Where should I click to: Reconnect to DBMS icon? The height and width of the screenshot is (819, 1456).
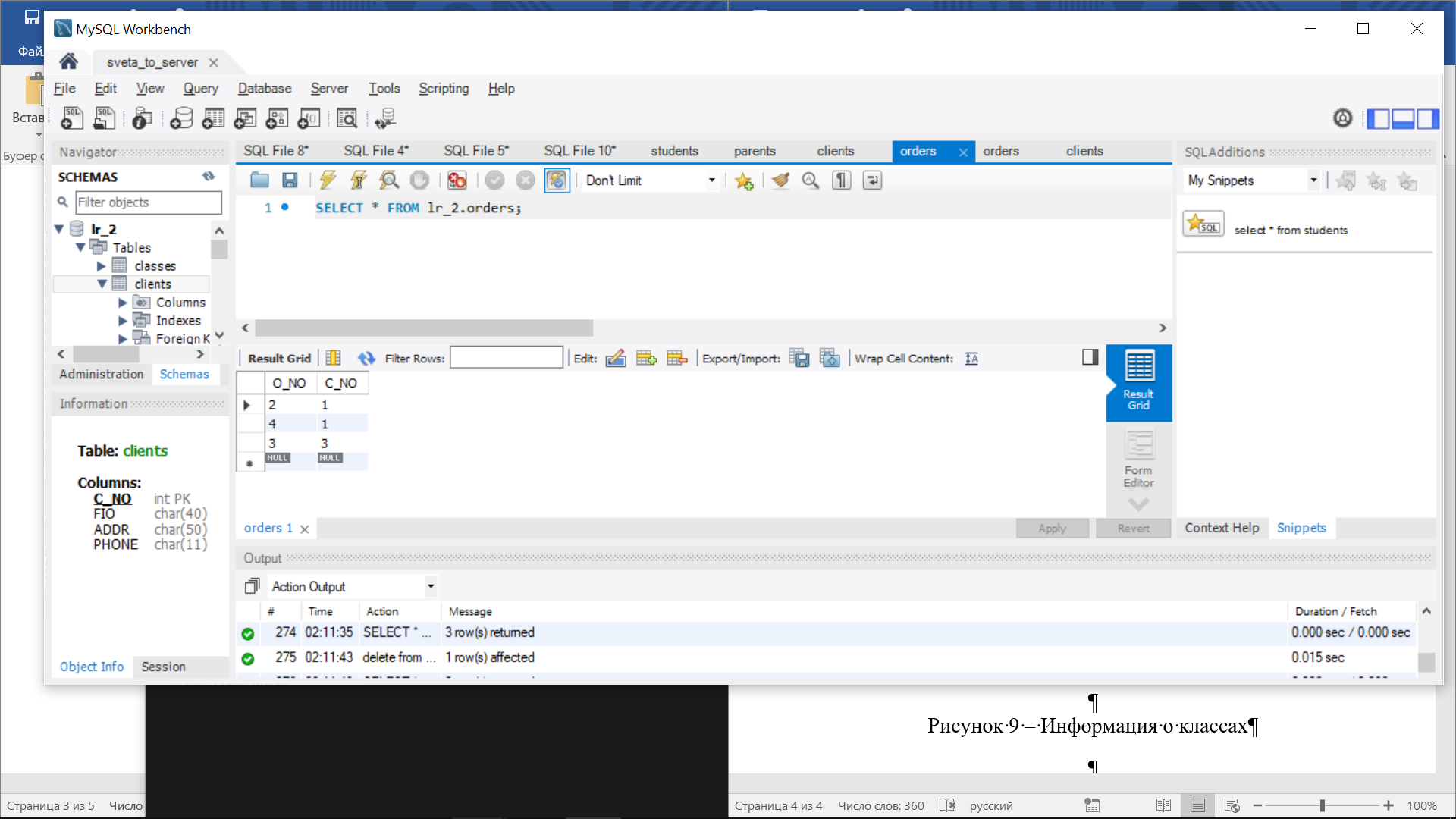click(385, 118)
